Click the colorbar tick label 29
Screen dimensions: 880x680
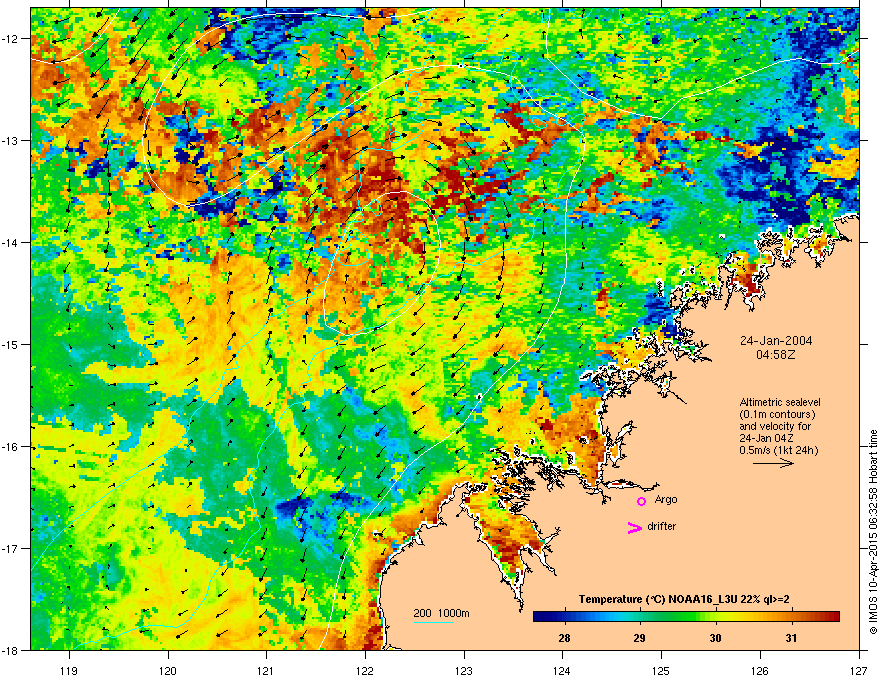pyautogui.click(x=639, y=638)
